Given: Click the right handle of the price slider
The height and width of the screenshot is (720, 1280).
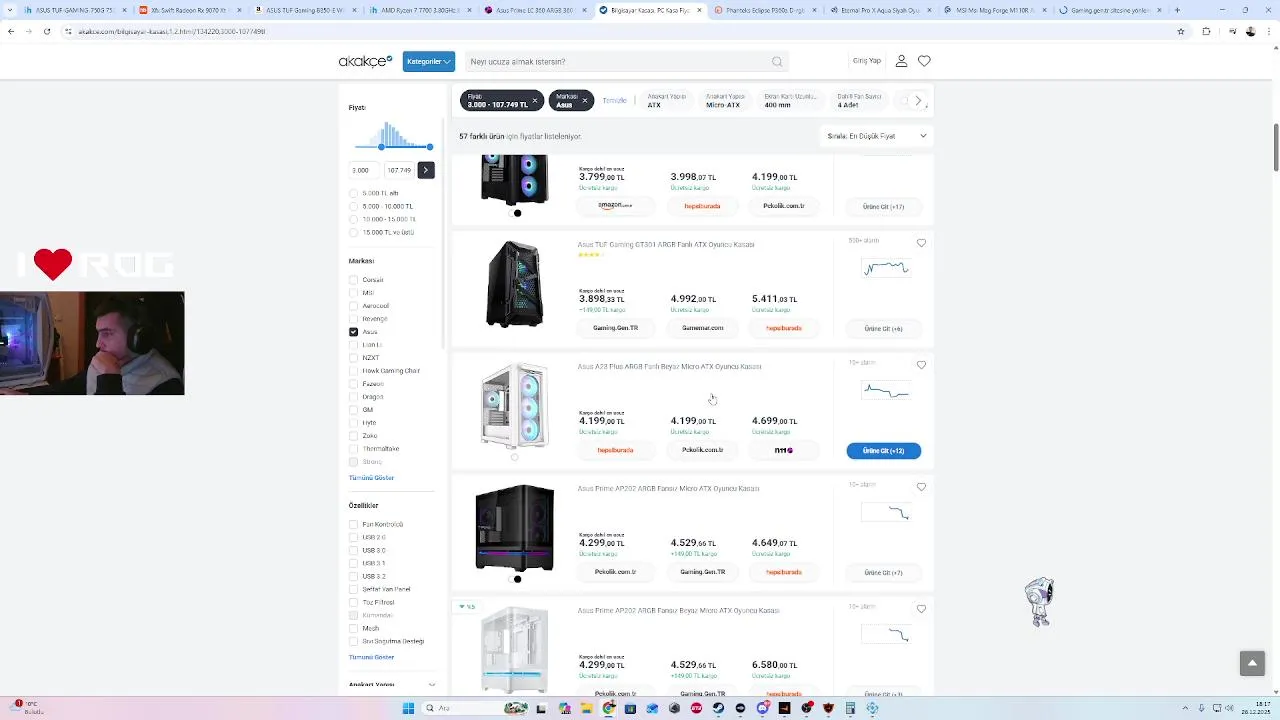Looking at the screenshot, I should point(430,147).
